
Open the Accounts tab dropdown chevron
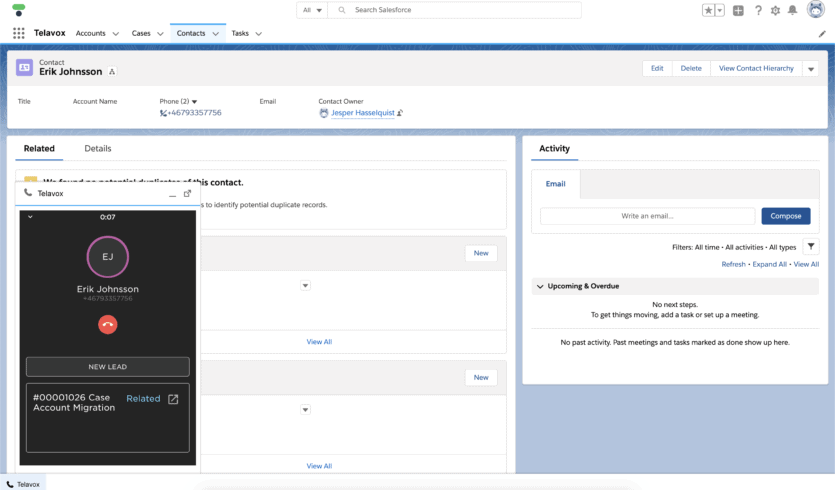tap(116, 34)
